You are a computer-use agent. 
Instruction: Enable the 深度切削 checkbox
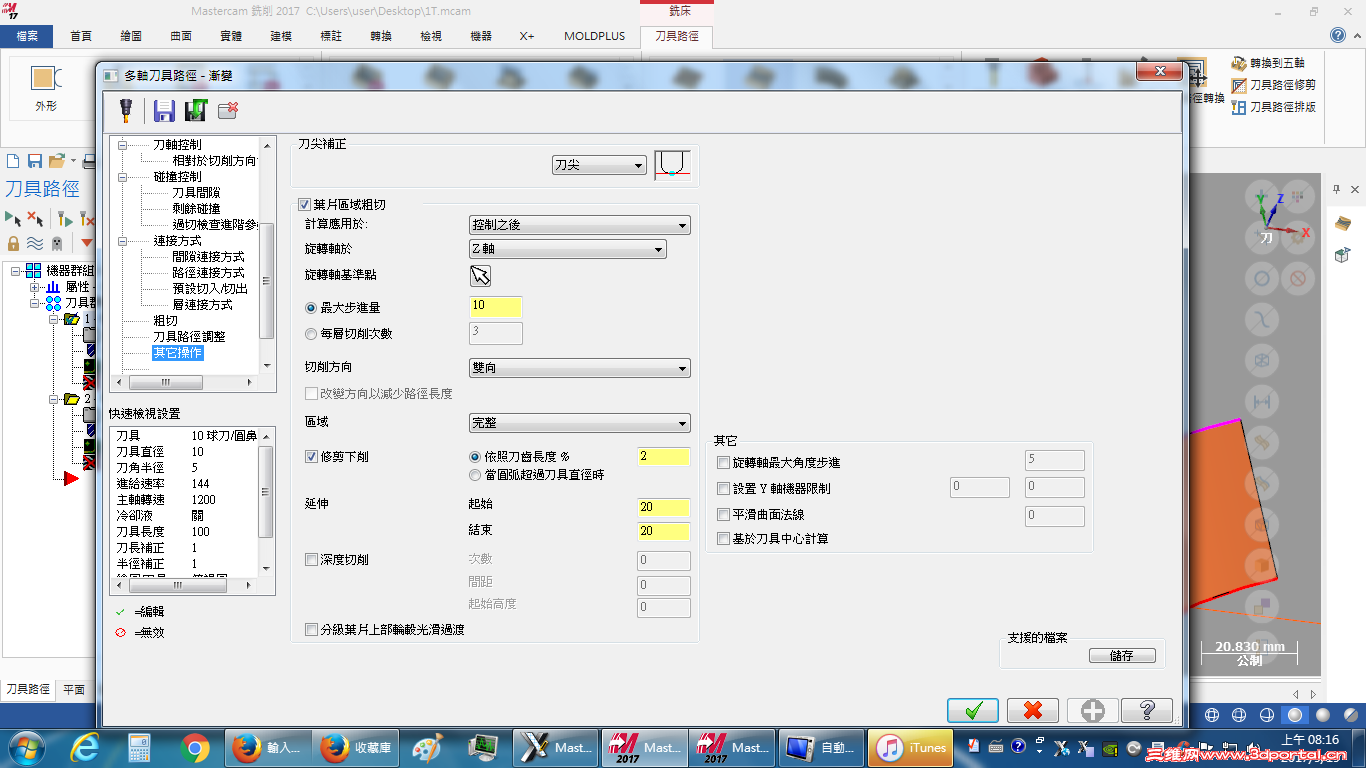[x=311, y=560]
